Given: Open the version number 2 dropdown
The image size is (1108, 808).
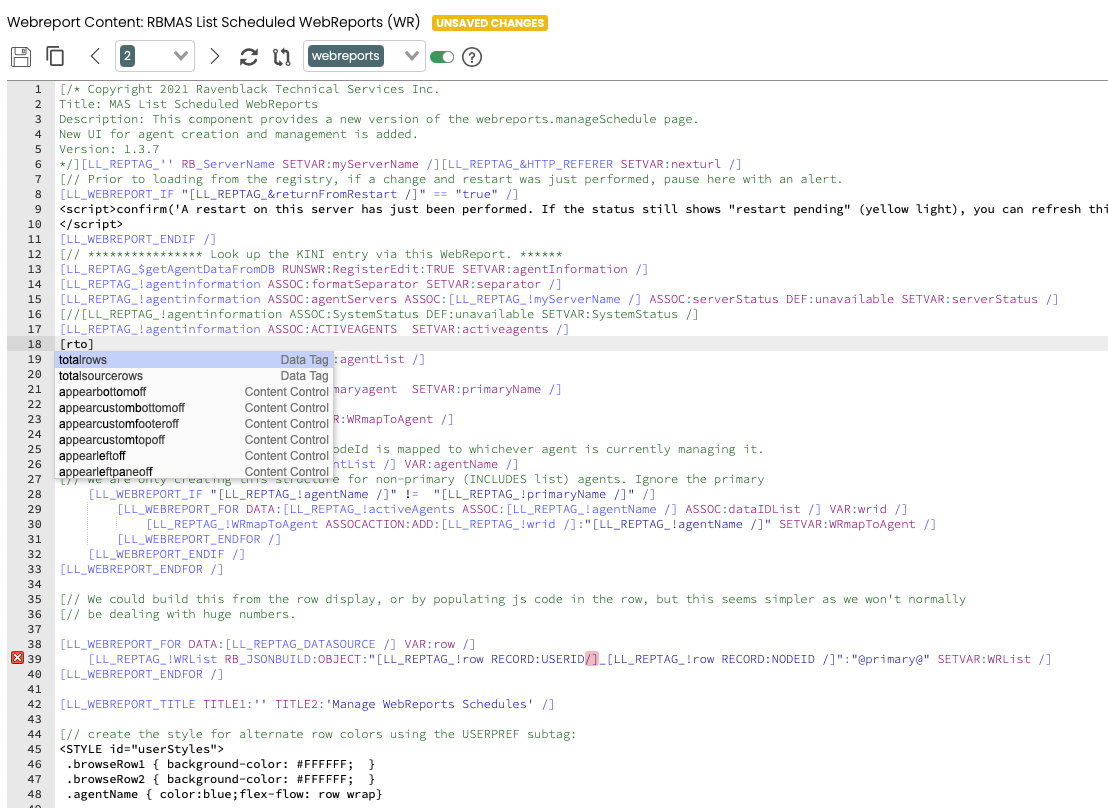Looking at the screenshot, I should (x=155, y=56).
